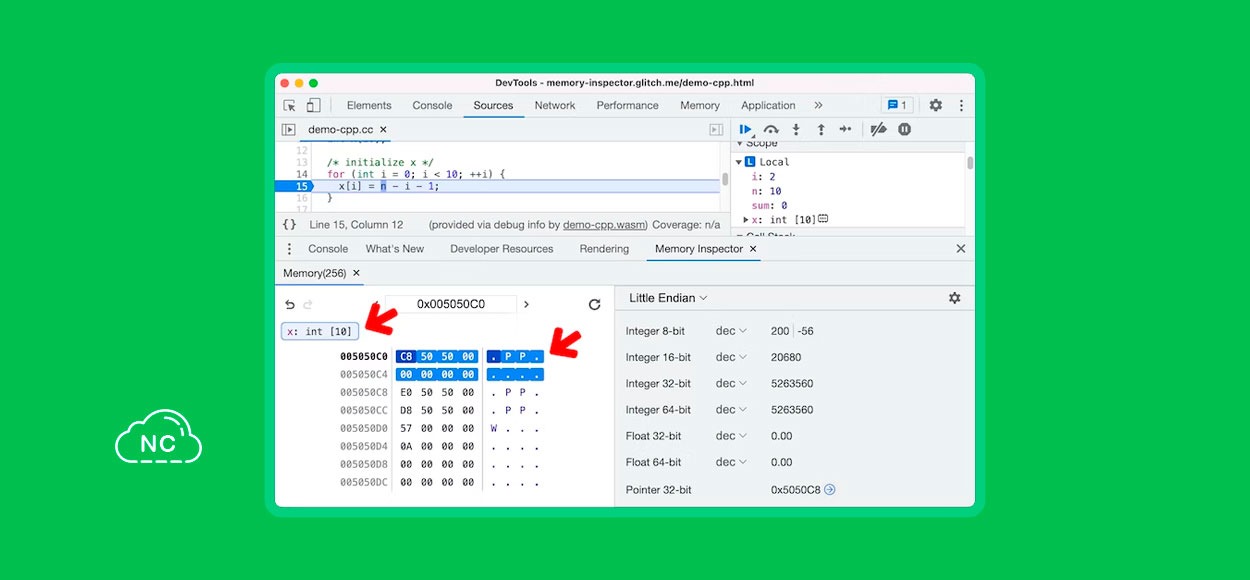Screen dimensions: 1250x580
Task: Jump to pointer address 0x5050C8 icon
Action: point(829,490)
